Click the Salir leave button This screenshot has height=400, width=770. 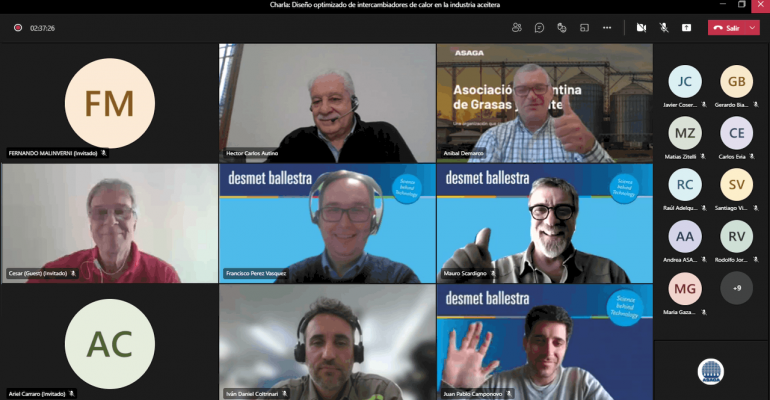727,28
